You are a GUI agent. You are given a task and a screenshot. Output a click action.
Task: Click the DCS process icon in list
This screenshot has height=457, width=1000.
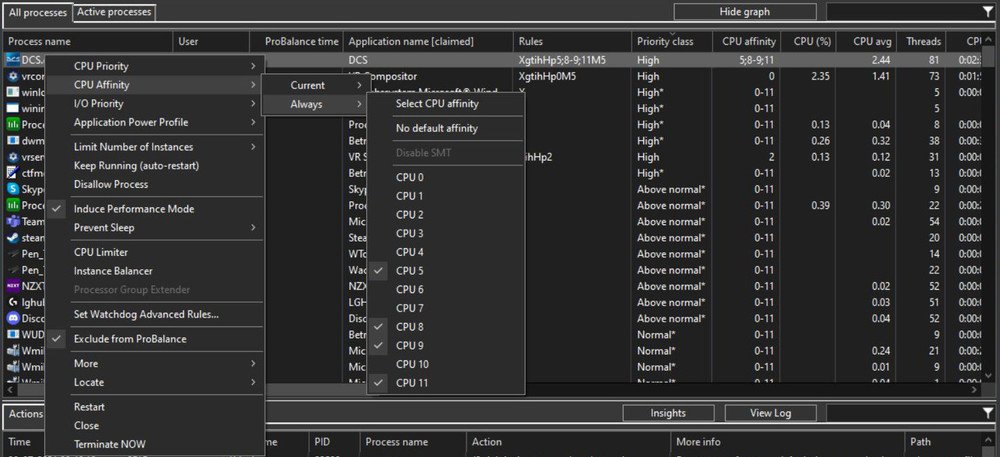[13, 60]
